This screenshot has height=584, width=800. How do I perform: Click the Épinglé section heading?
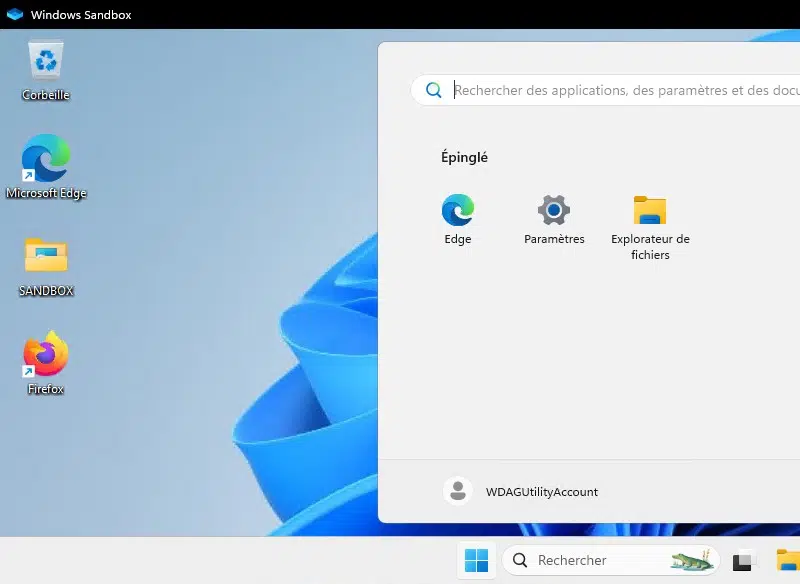464,157
